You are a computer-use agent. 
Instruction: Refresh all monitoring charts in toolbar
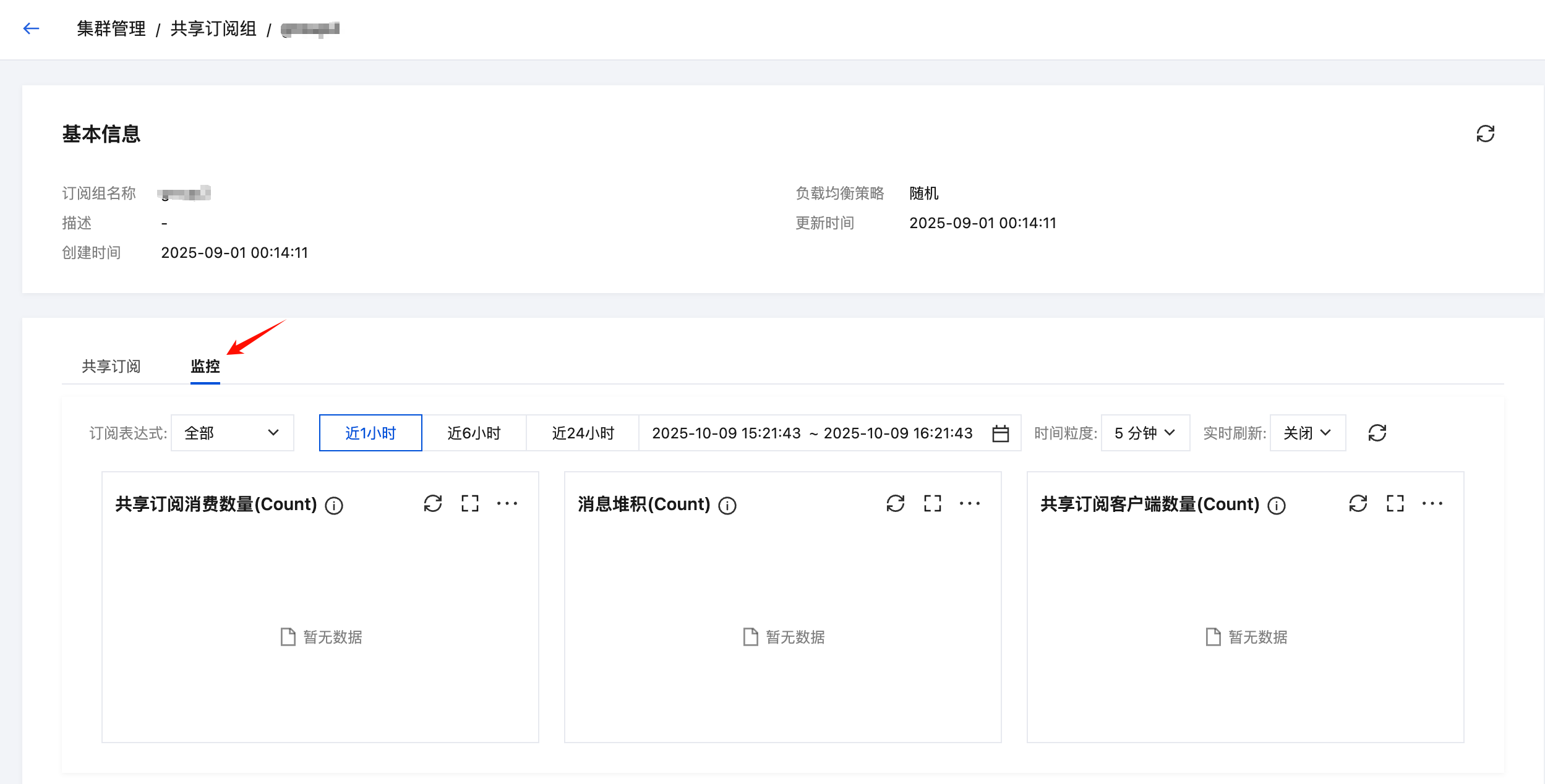click(1377, 433)
